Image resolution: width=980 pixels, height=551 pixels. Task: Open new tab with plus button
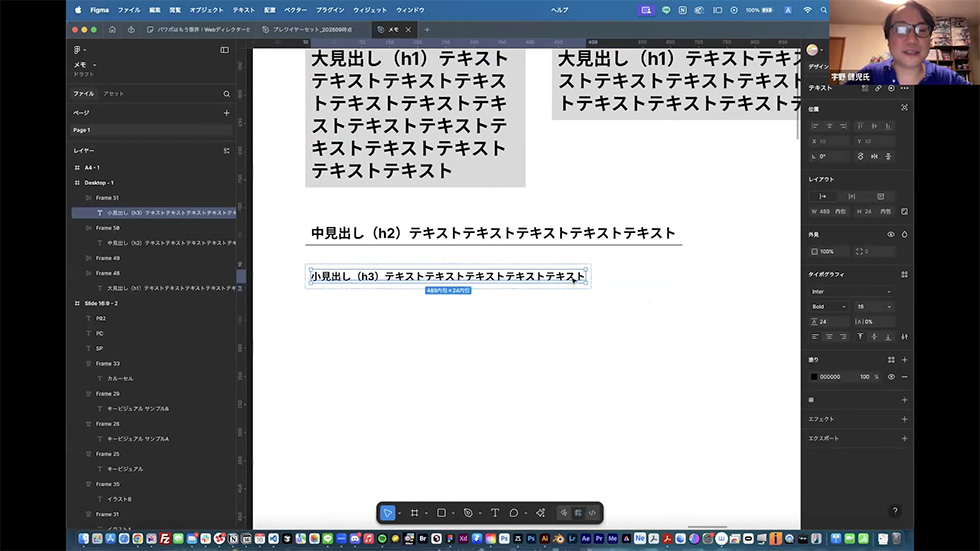pyautogui.click(x=427, y=29)
